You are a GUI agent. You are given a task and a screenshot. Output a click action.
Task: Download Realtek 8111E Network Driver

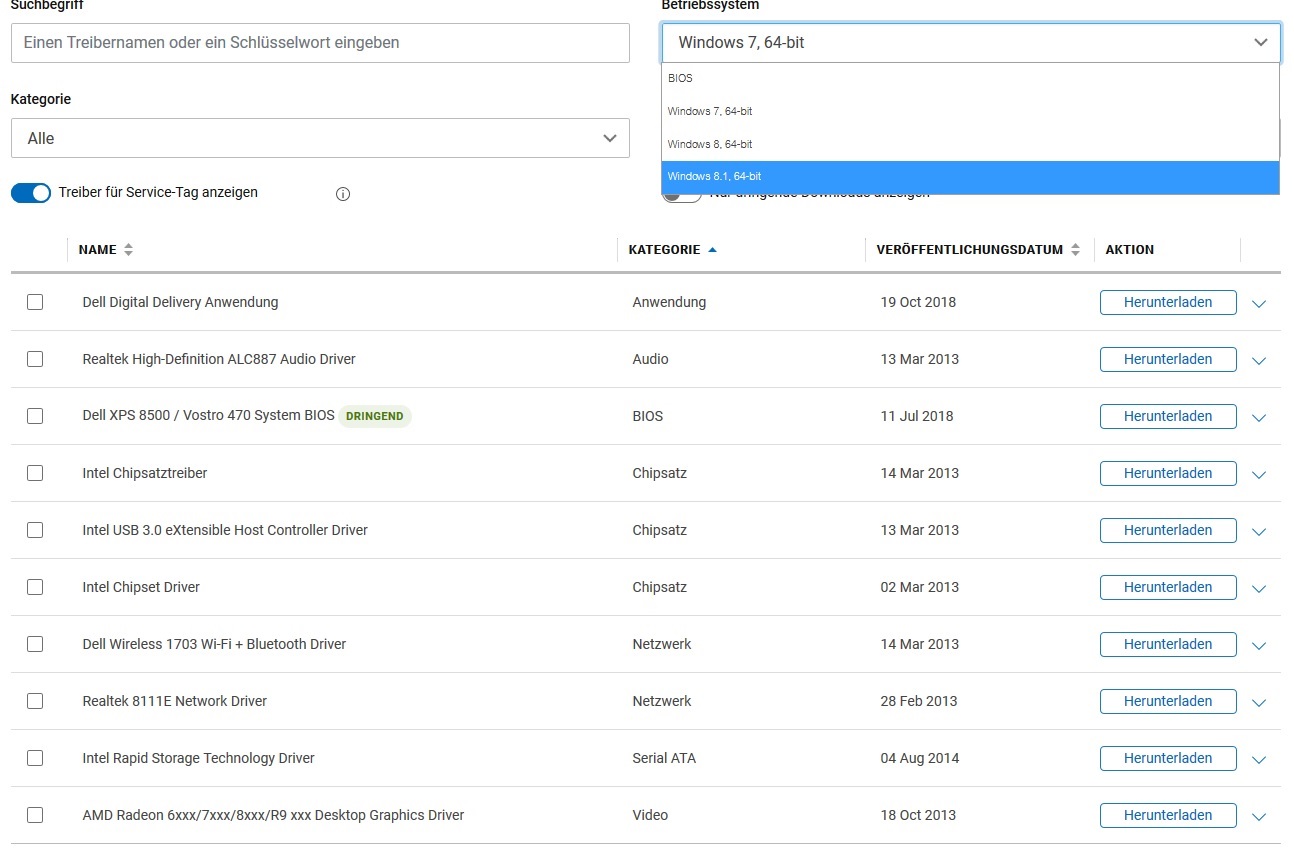[1168, 701]
